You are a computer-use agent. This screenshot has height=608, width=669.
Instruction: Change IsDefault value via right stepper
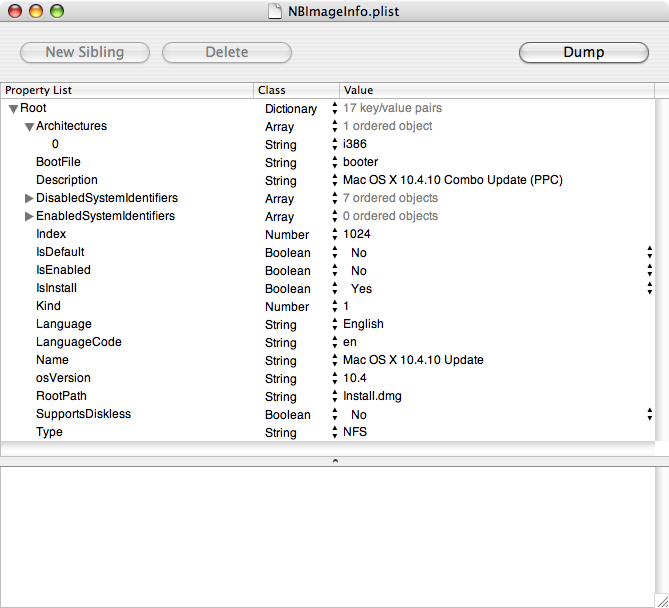pos(649,252)
